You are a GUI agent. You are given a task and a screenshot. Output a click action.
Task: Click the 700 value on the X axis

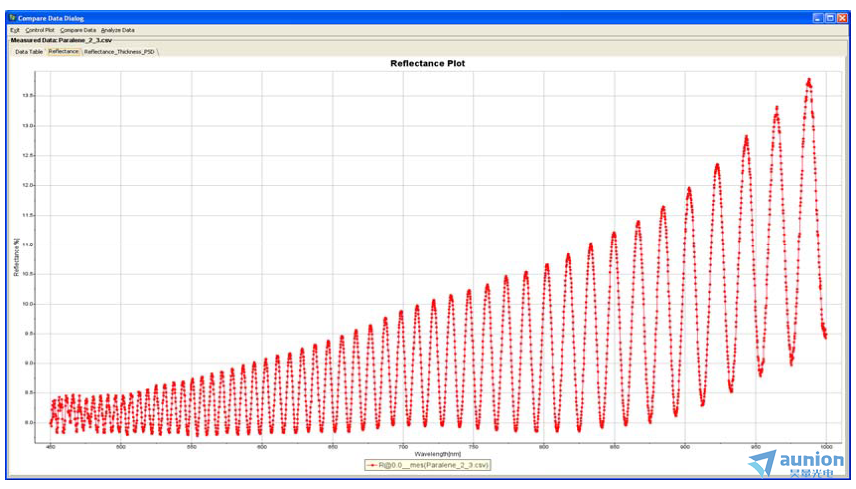403,447
